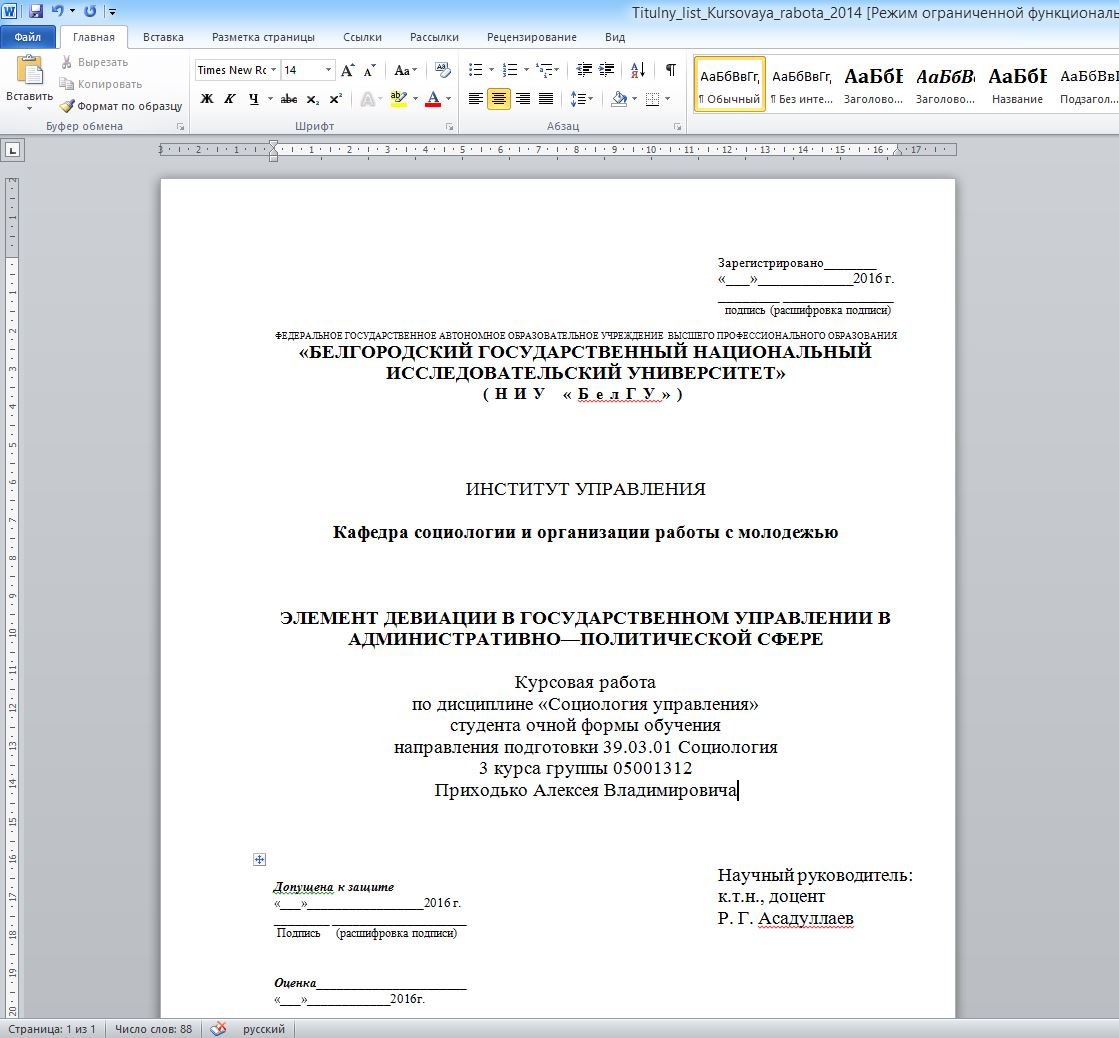The image size is (1119, 1038).
Task: Click the proofing errors status bar icon
Action: [x=218, y=1029]
